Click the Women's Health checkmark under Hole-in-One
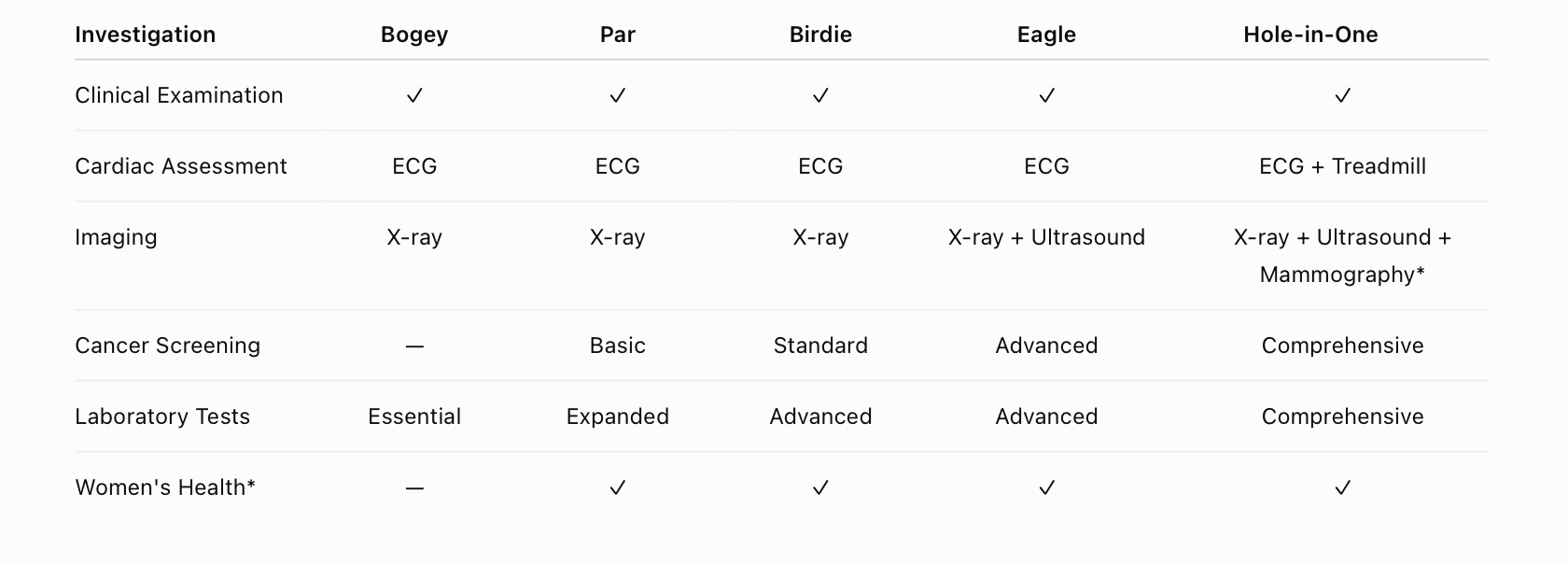The image size is (1568, 564). (x=1343, y=487)
